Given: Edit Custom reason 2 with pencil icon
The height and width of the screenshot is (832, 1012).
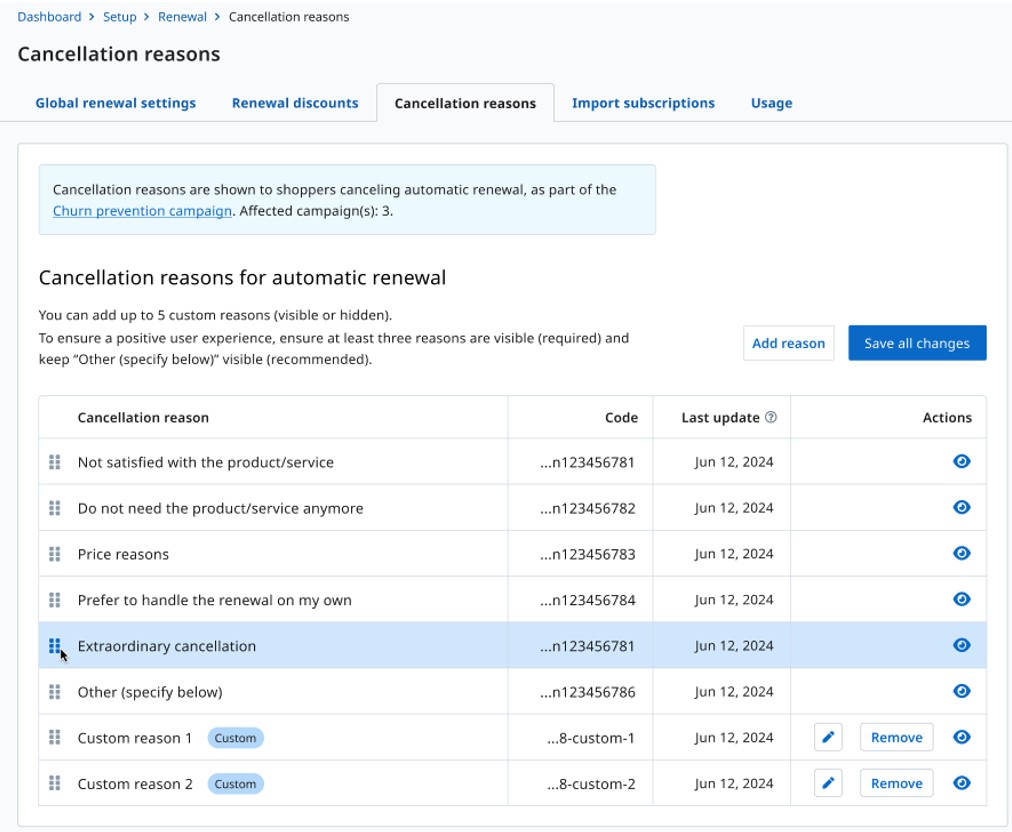Looking at the screenshot, I should point(828,783).
